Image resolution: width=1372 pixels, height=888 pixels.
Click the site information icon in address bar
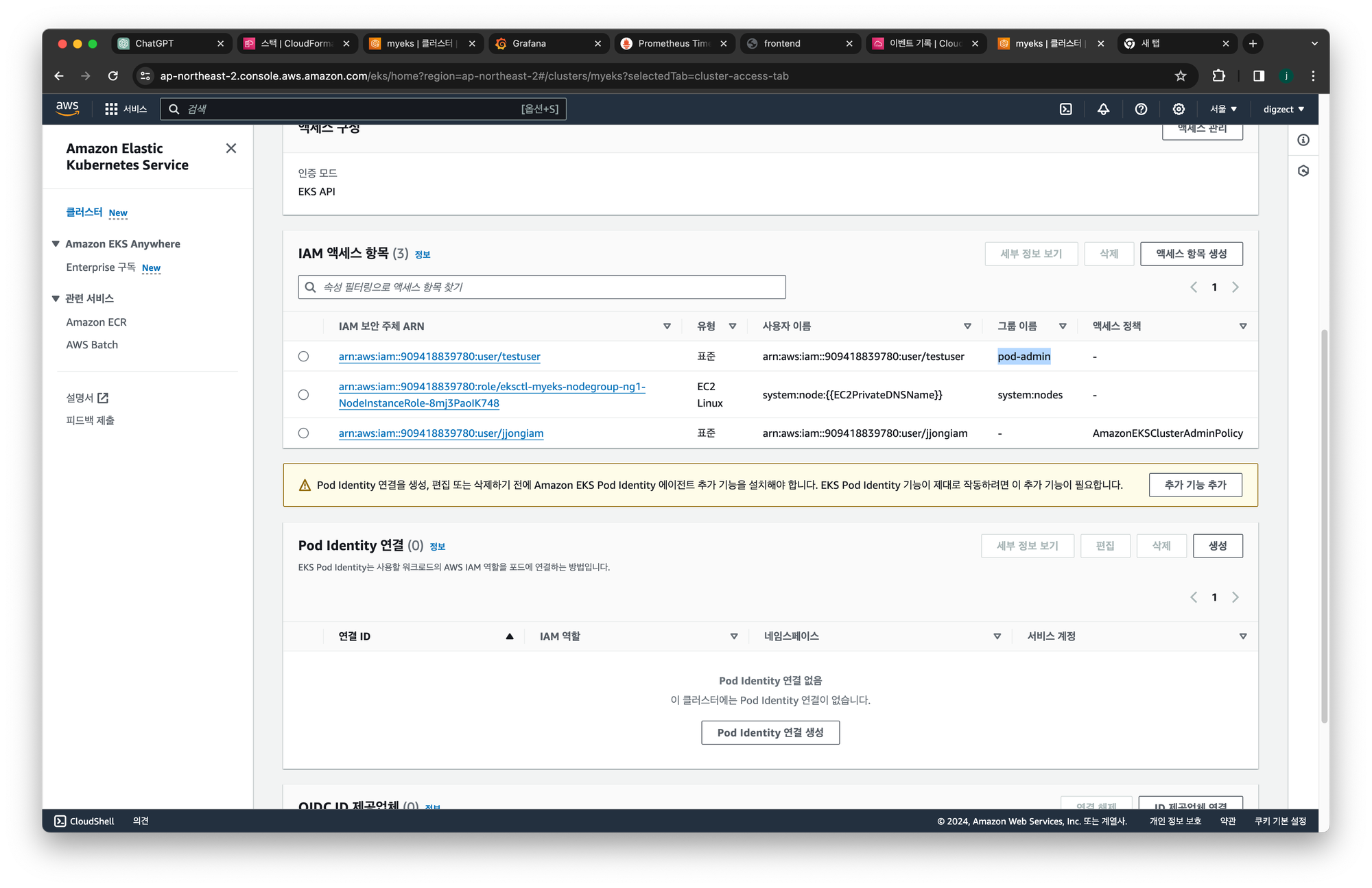(145, 76)
